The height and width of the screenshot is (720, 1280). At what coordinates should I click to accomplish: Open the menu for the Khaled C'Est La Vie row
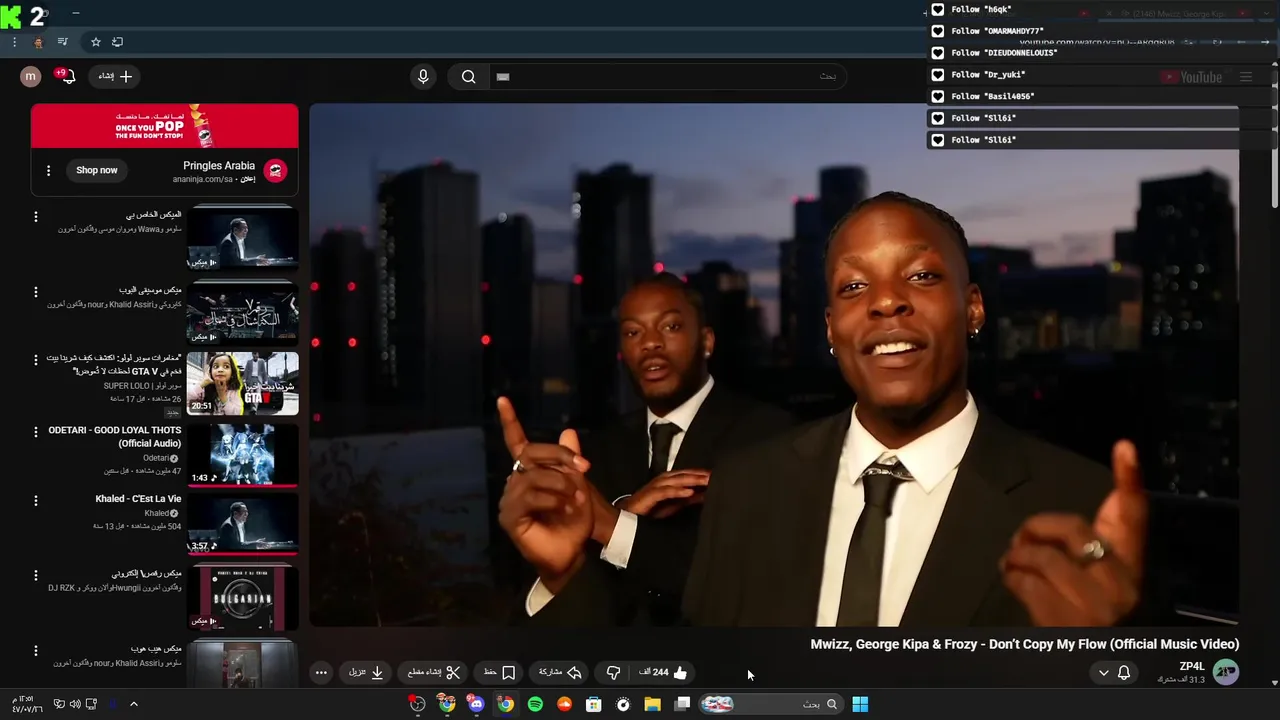36,500
